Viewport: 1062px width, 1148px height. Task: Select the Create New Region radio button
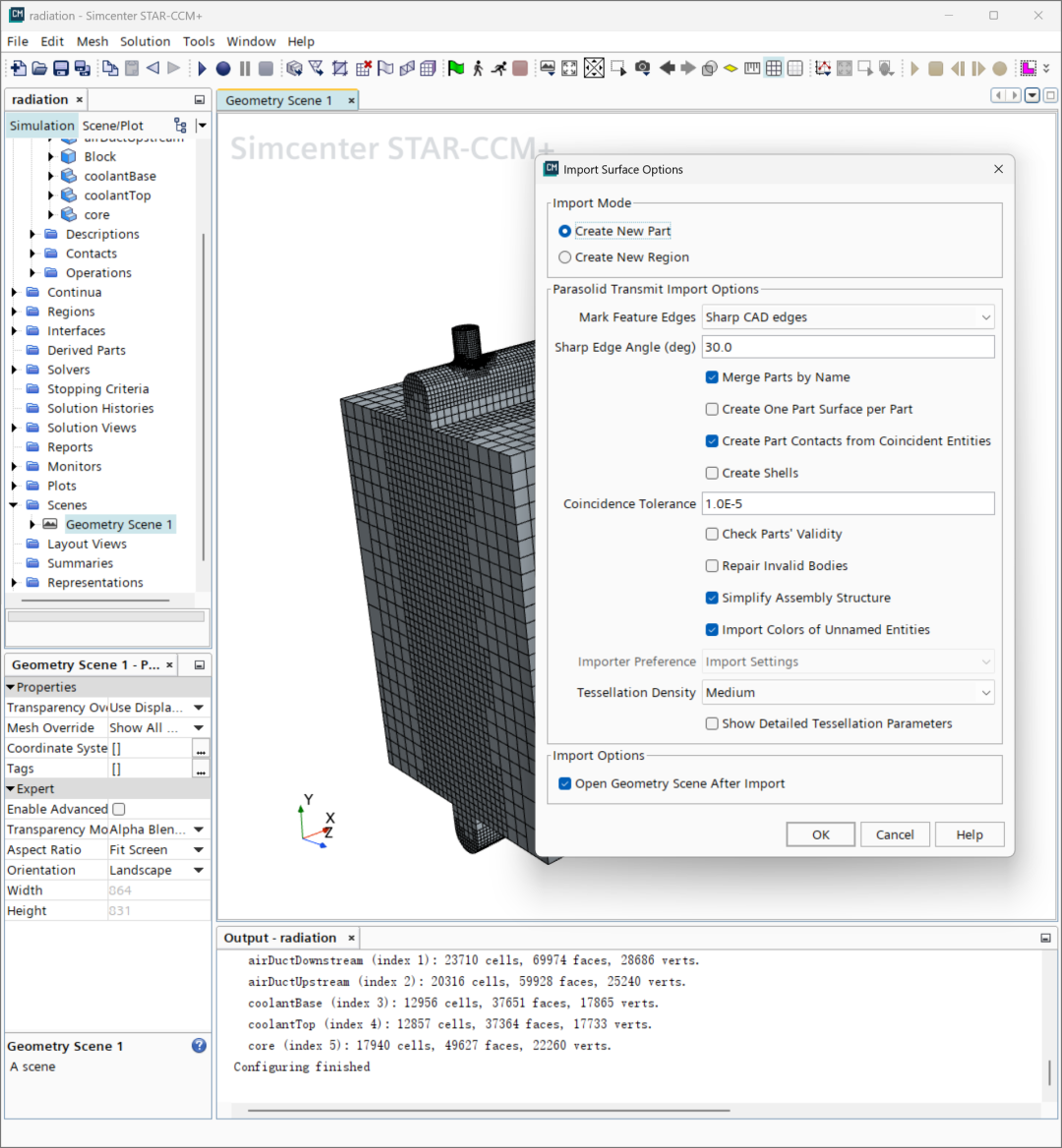(x=564, y=258)
